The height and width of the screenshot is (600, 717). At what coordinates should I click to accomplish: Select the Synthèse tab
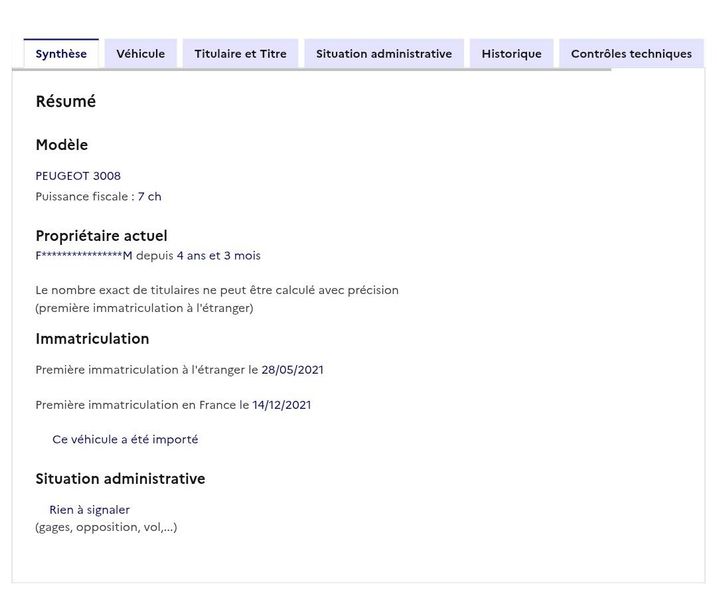coord(61,54)
